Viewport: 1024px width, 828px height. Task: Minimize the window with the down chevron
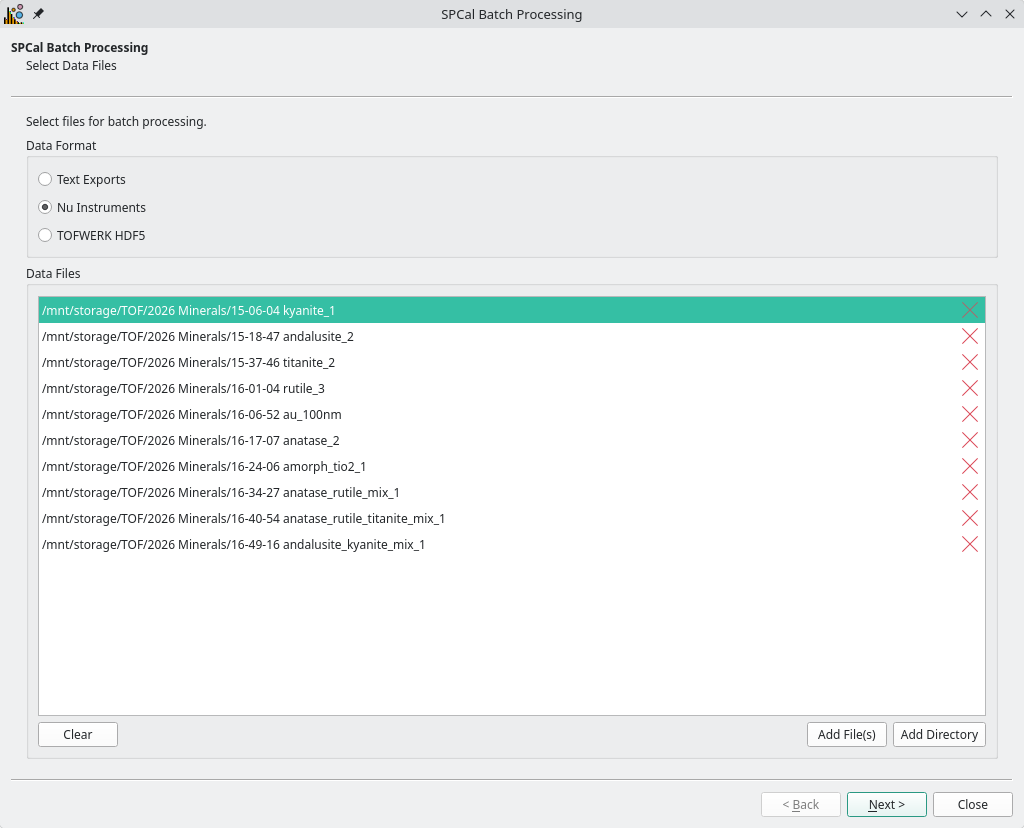pos(962,14)
